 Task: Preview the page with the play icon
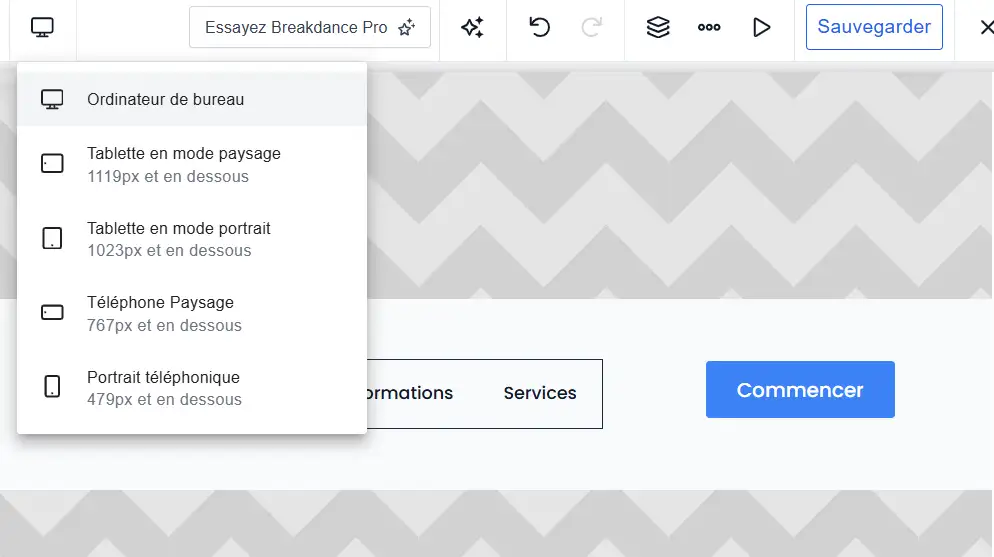click(761, 27)
